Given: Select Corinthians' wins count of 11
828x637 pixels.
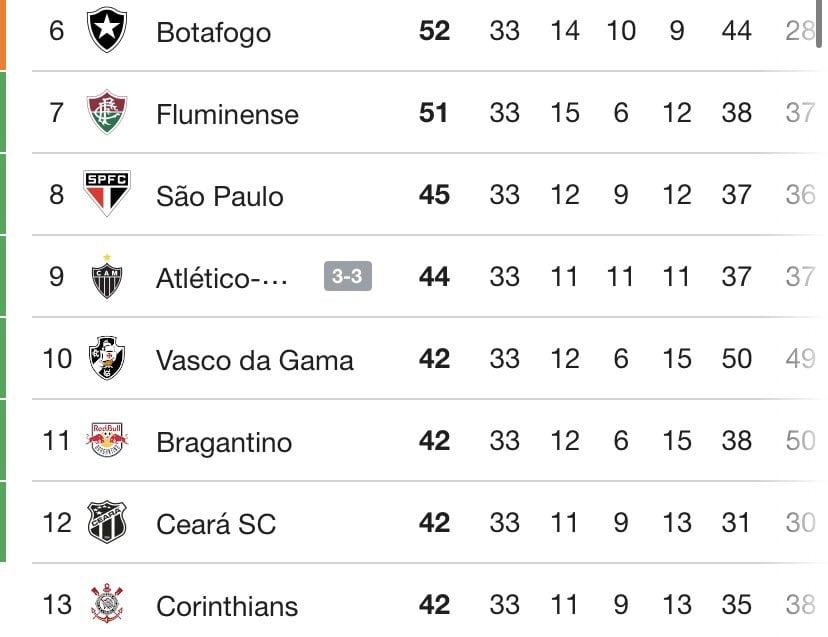Looking at the screenshot, I should pyautogui.click(x=565, y=602).
